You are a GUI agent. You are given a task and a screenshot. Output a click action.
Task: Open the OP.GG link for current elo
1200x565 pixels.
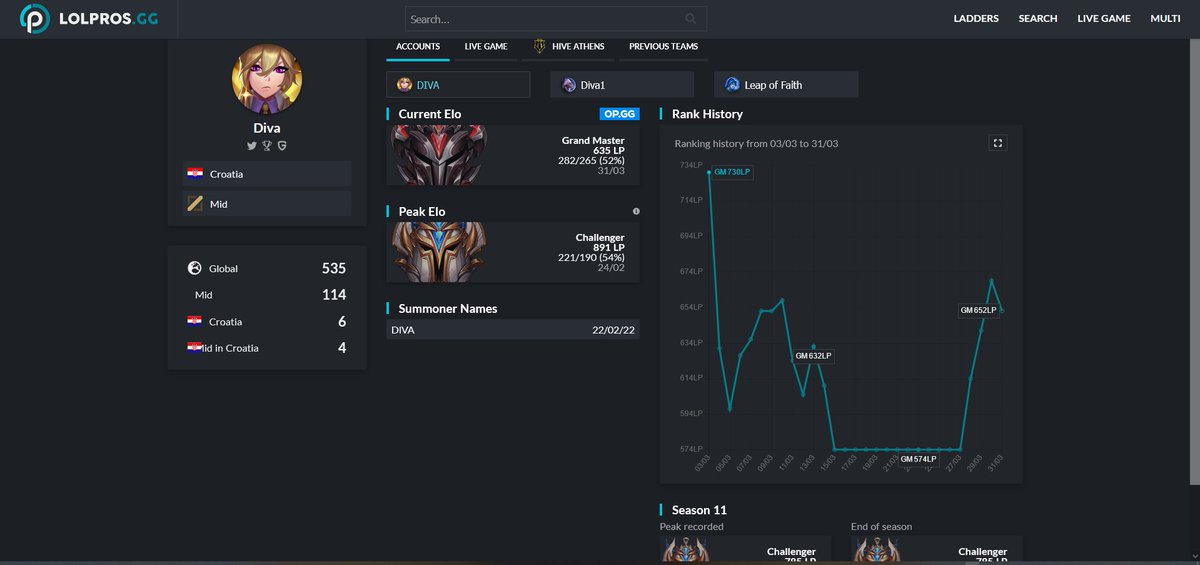[x=619, y=114]
